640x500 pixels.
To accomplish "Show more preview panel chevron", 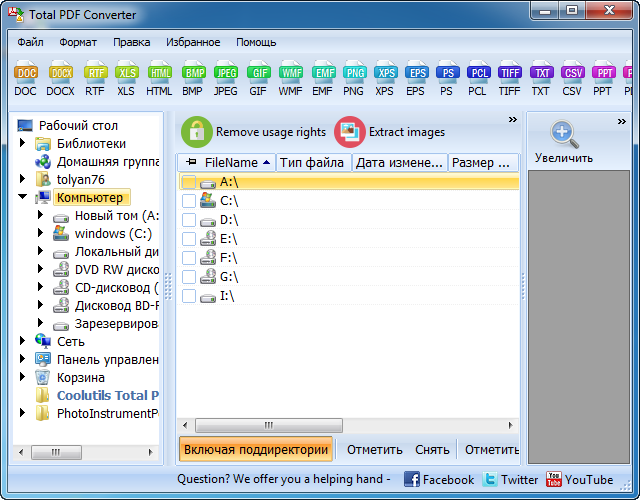I will click(622, 121).
